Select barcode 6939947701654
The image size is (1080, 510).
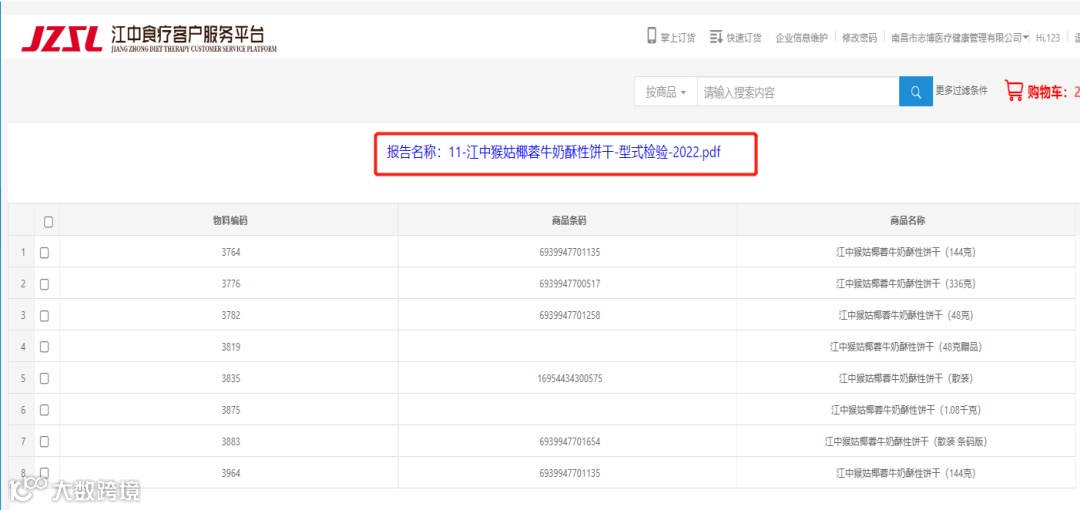(x=570, y=441)
